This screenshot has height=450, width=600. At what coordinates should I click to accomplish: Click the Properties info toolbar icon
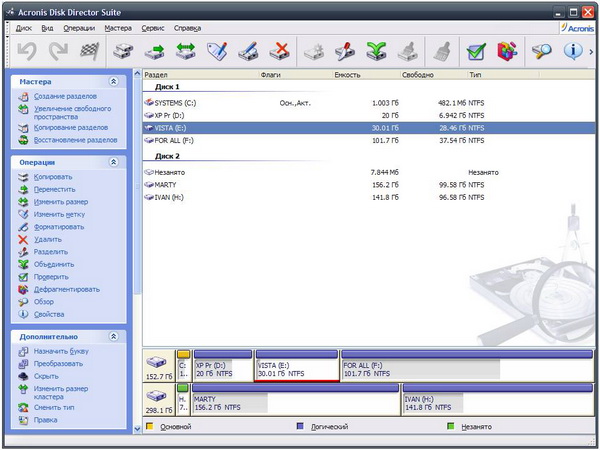tap(573, 51)
